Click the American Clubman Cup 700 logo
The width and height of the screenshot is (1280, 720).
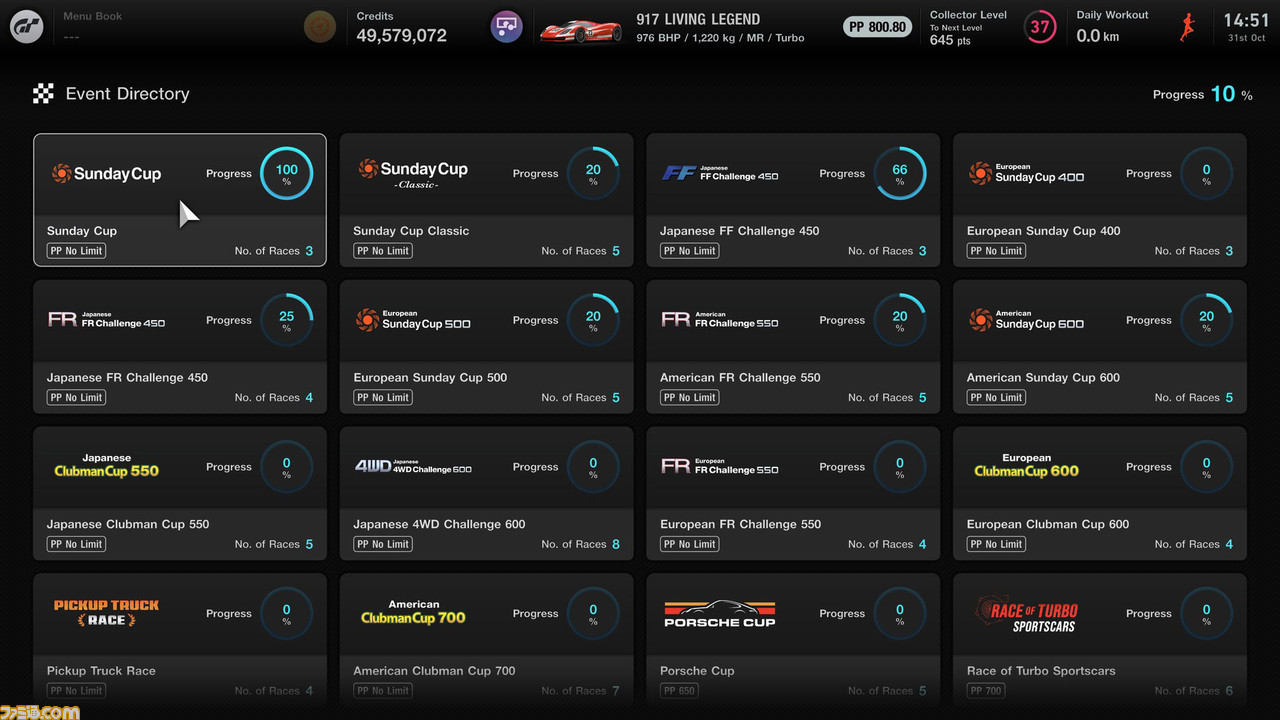[413, 613]
